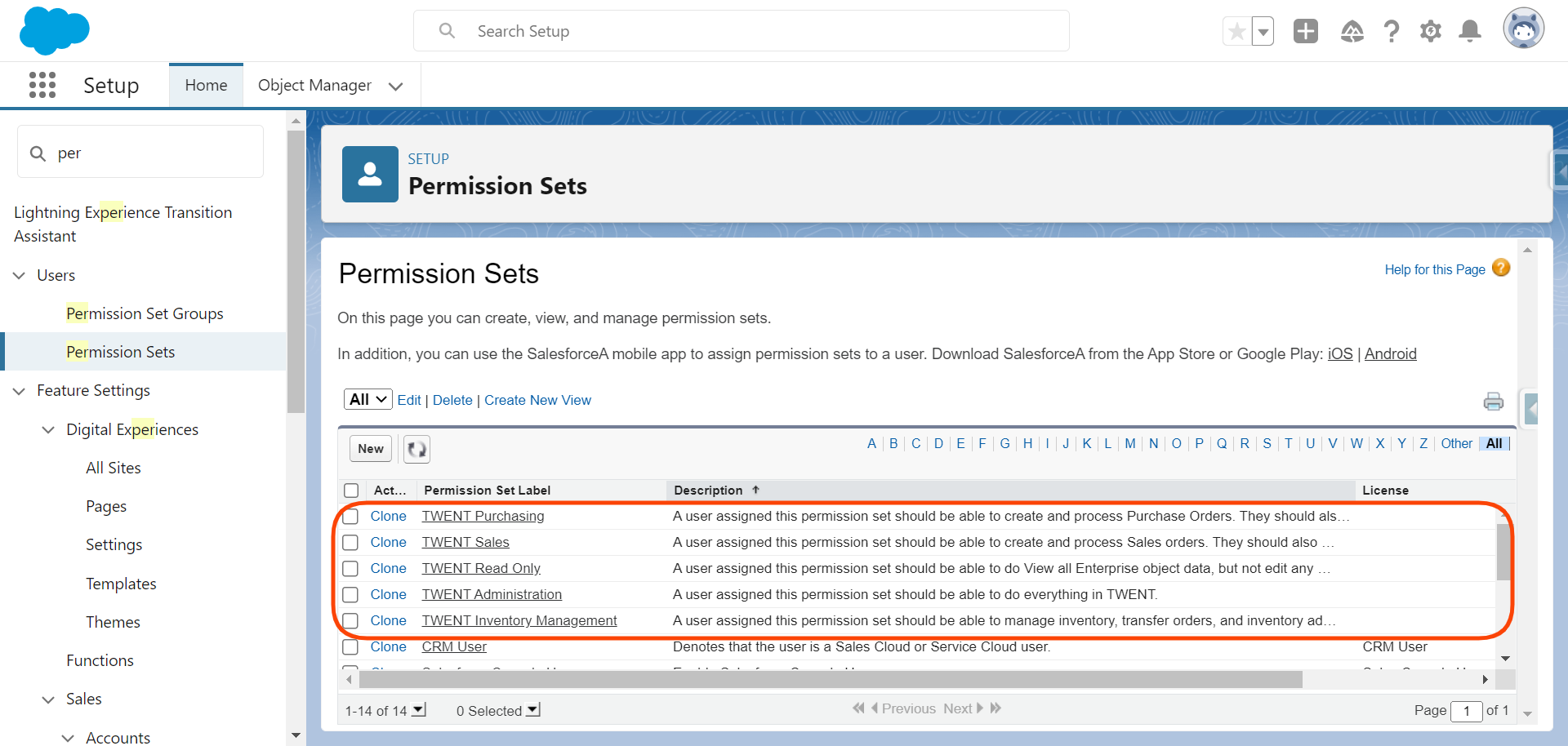Open the TWENT Administration permission set link
Viewport: 1568px width, 746px height.
491,594
